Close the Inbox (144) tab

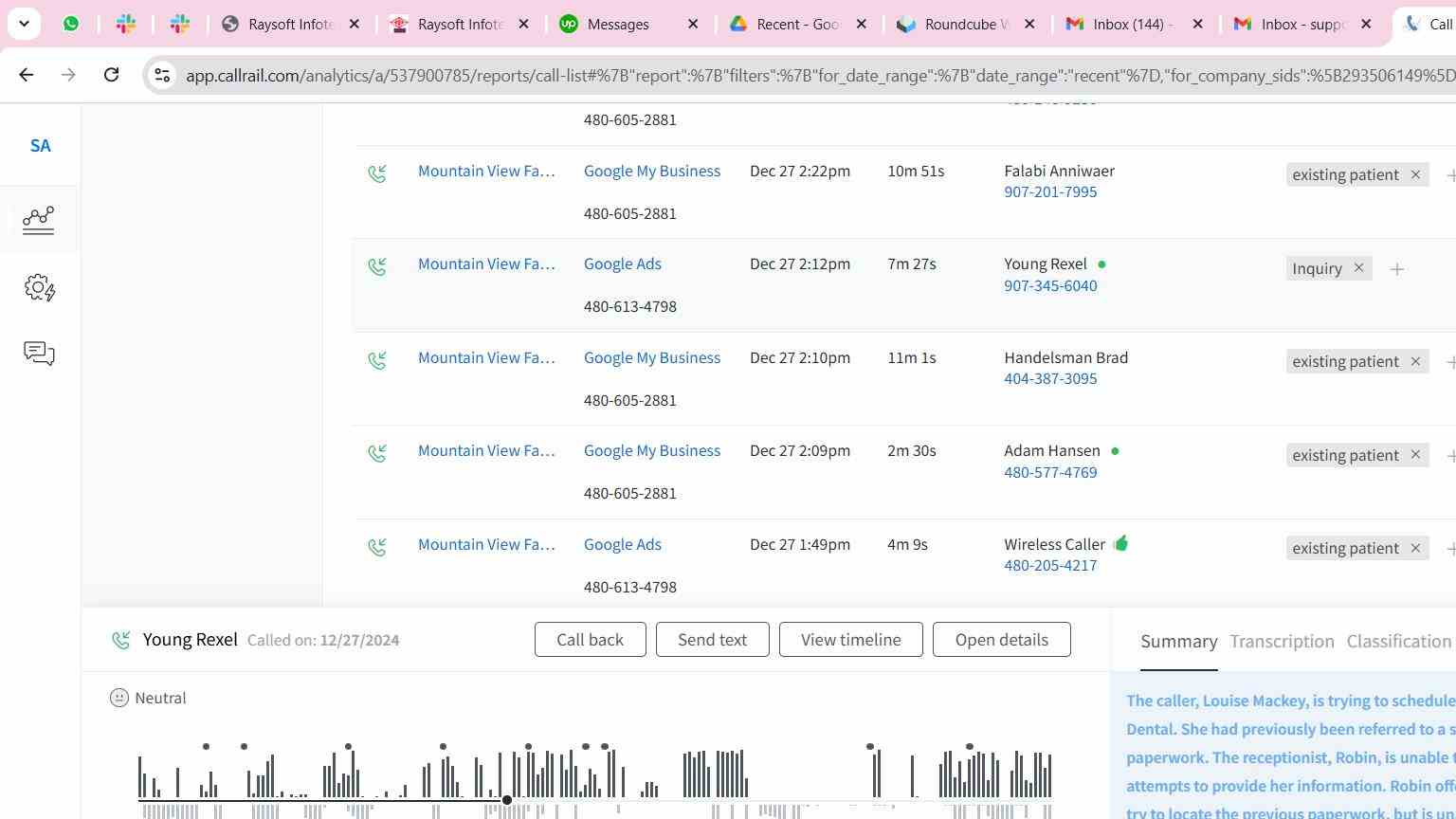coord(1197,24)
